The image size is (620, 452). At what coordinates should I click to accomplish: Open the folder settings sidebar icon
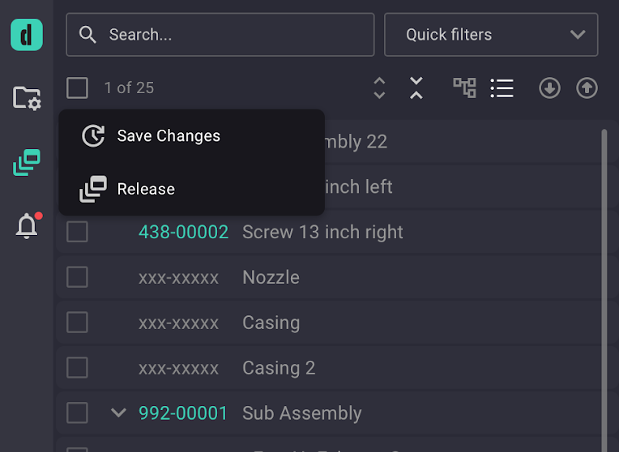[x=26, y=98]
